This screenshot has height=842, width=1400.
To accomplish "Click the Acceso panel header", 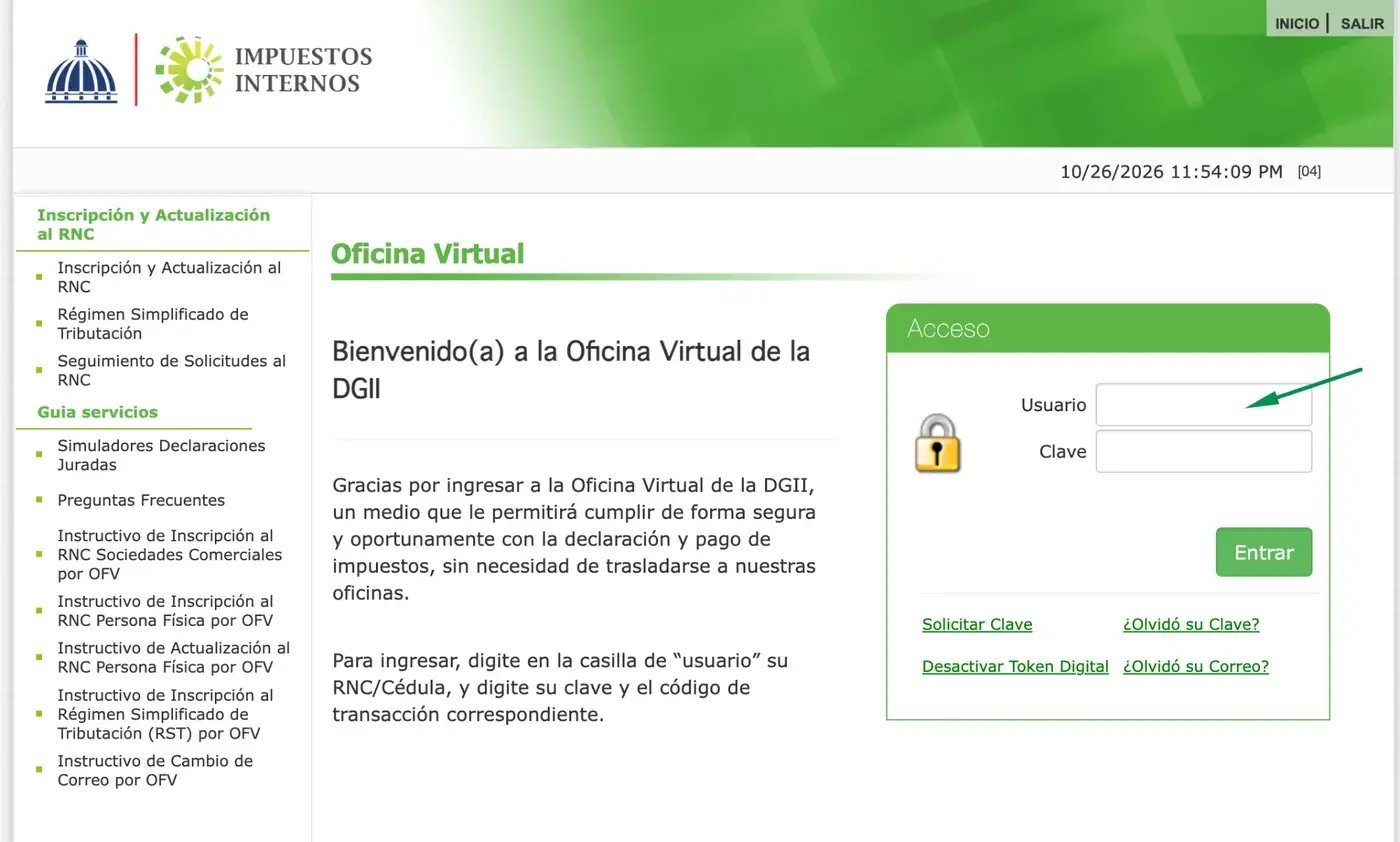I will pyautogui.click(x=1108, y=328).
